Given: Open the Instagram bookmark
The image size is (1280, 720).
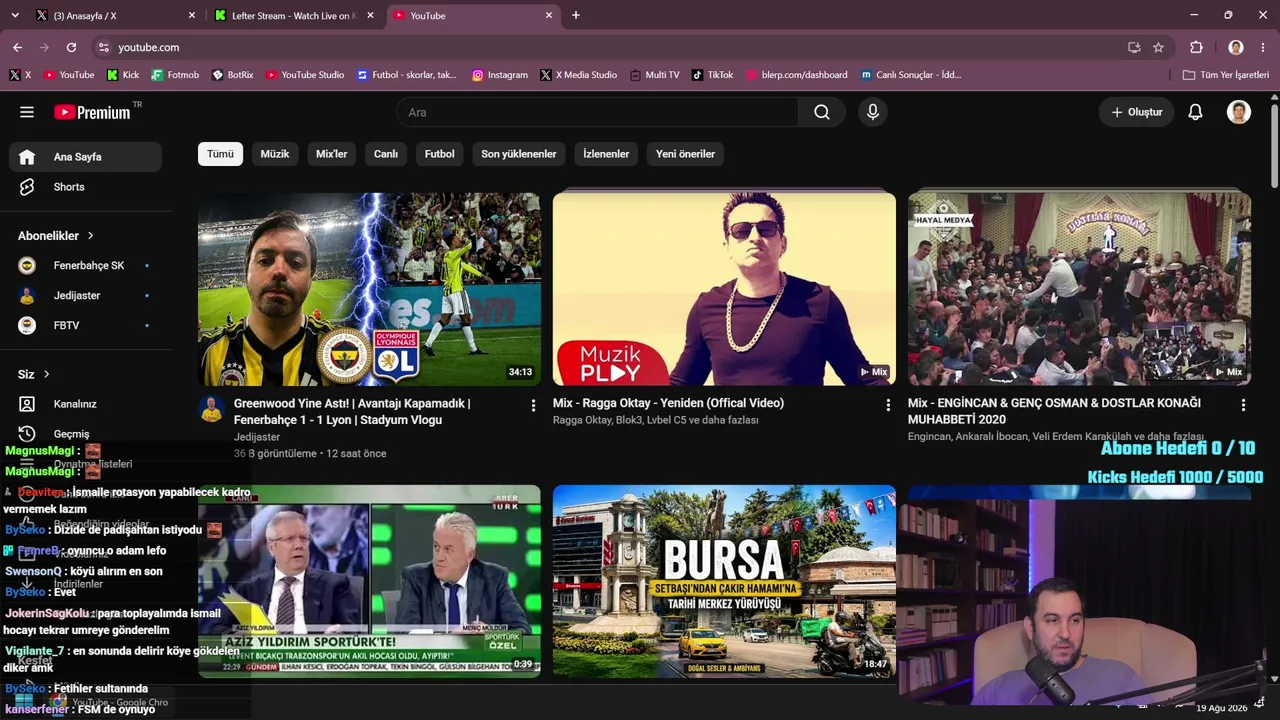Looking at the screenshot, I should point(500,75).
